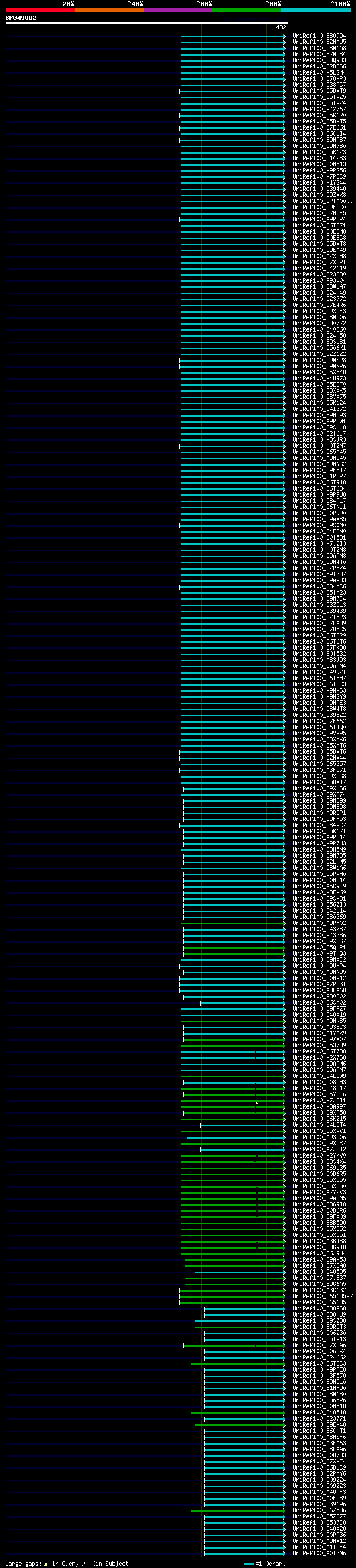This screenshot has height=1568, width=356.
Task: Select the UniRef100_Q6K215 label
Action: pos(319,1119)
